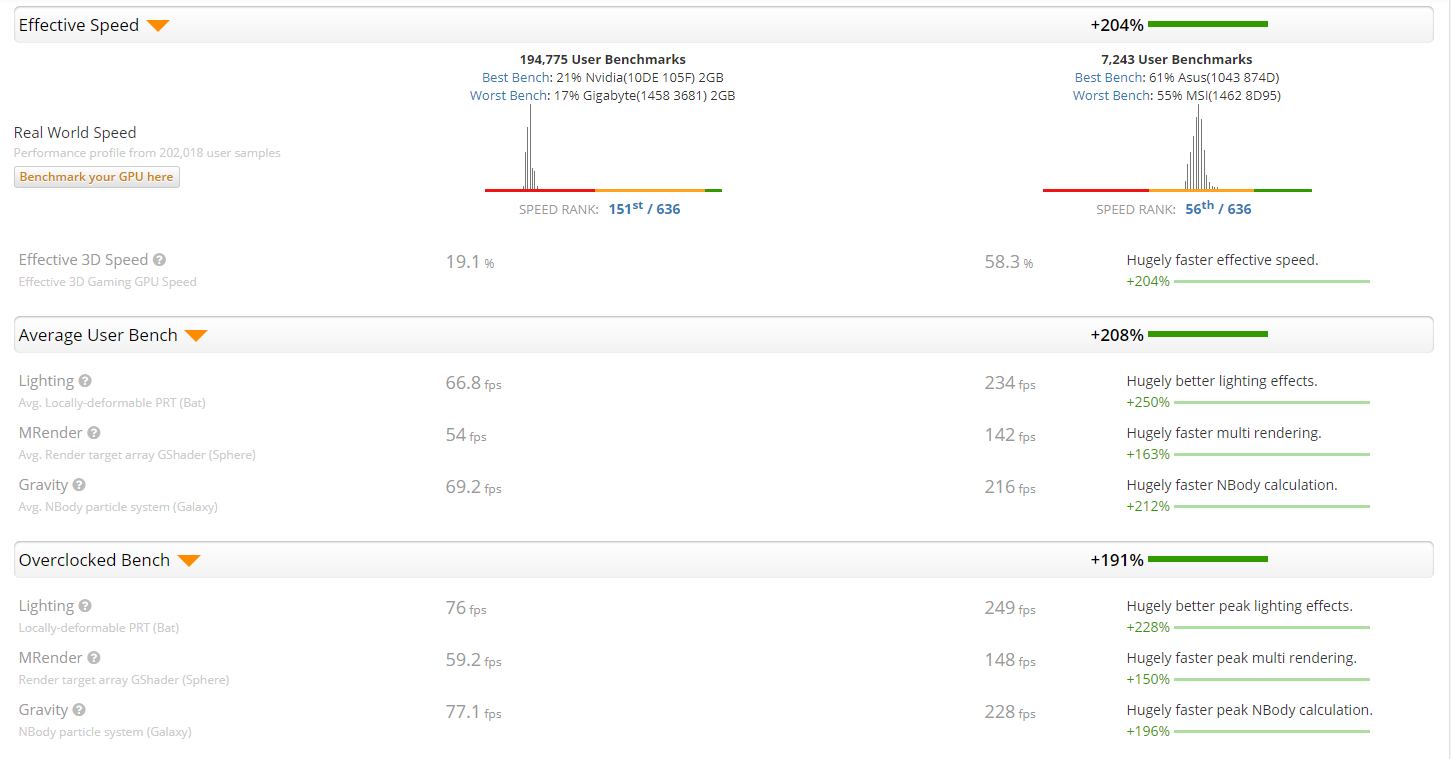Screen dimensions: 1451x759
Task: Collapse the Average User Bench arrow
Action: coord(196,336)
